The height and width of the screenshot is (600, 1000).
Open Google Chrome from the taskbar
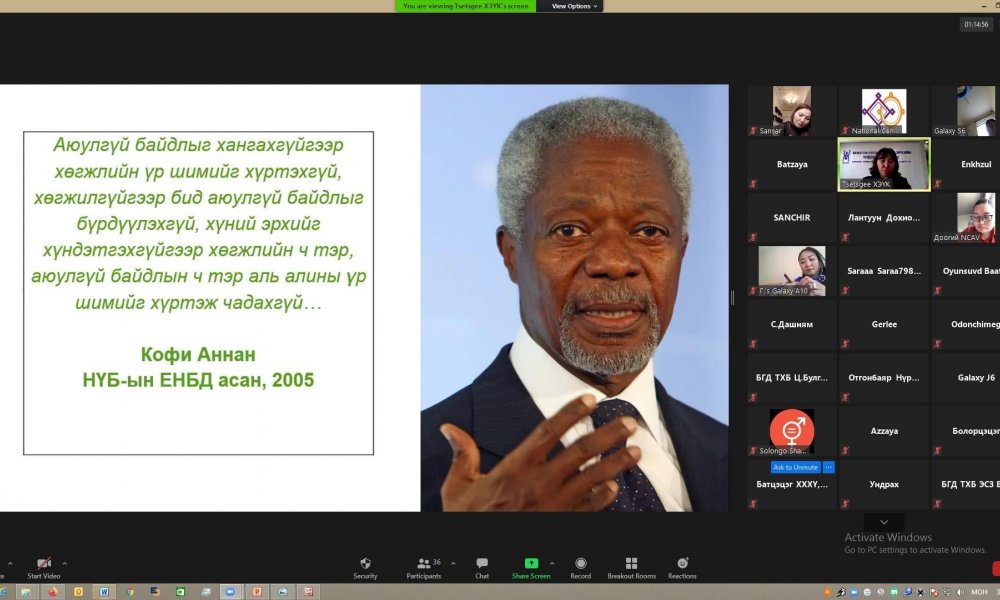(x=129, y=592)
